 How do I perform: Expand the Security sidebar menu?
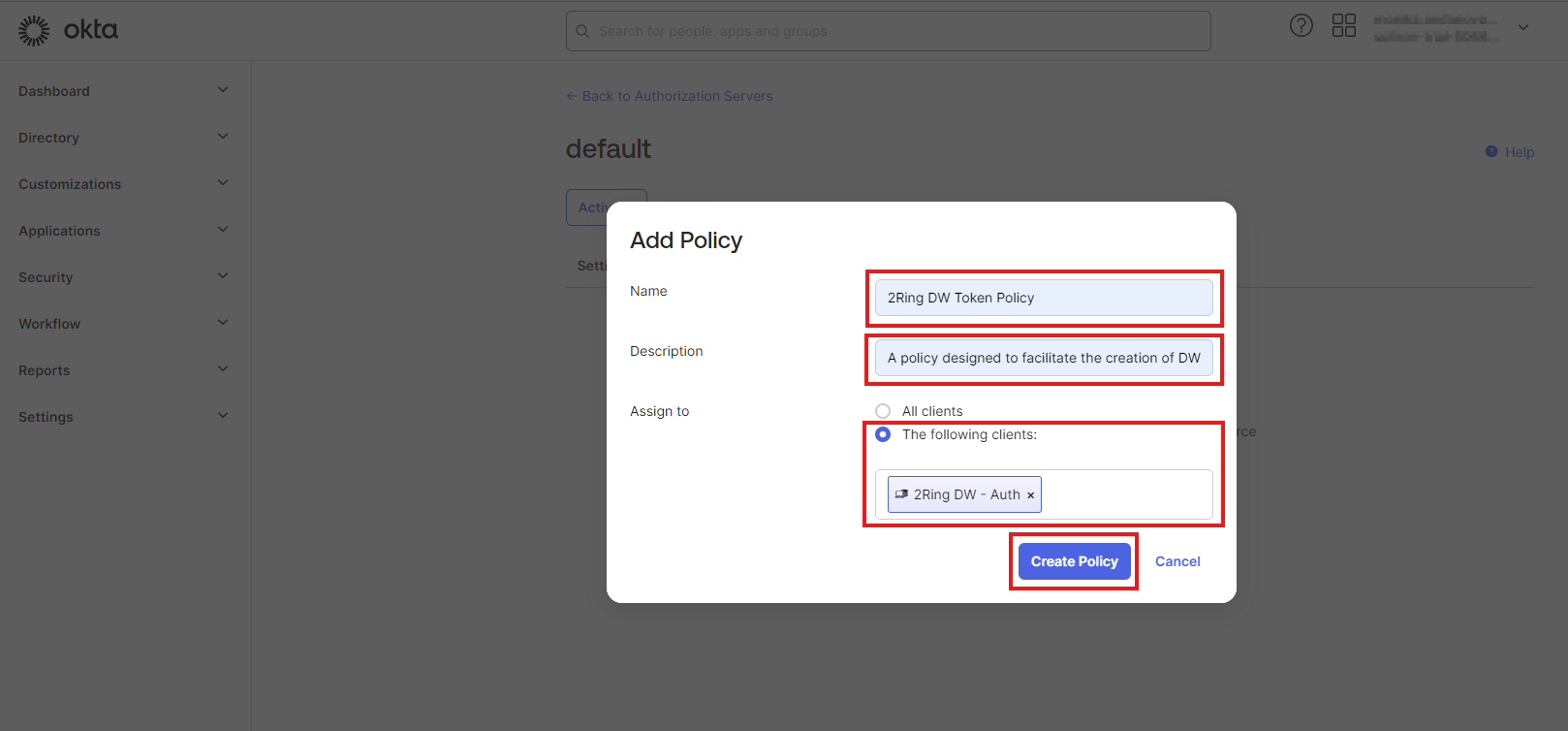(x=46, y=277)
